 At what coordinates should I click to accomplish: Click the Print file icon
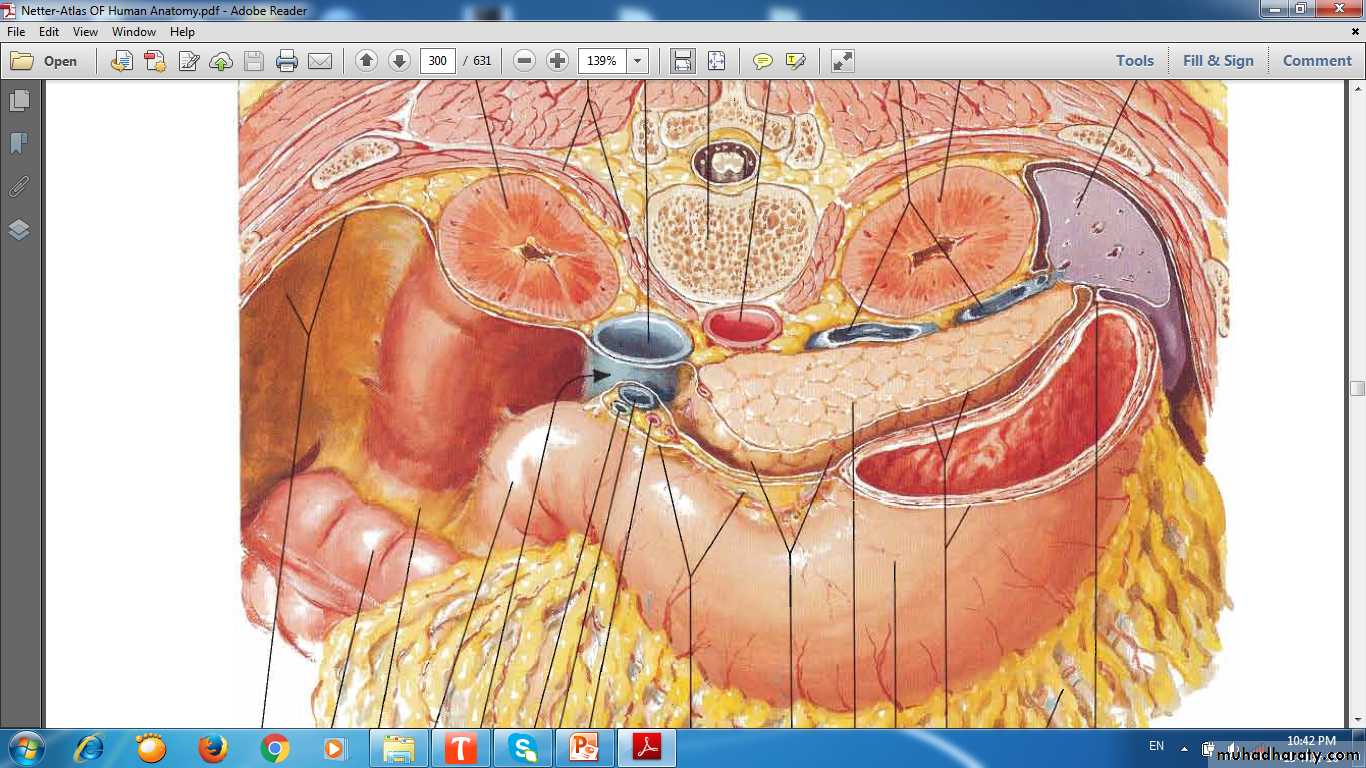coord(287,61)
